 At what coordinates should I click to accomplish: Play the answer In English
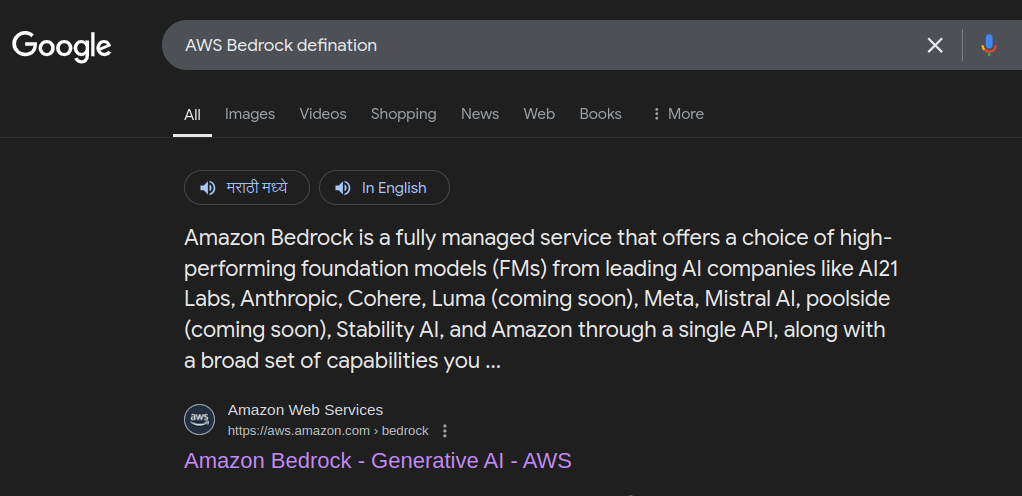click(384, 188)
